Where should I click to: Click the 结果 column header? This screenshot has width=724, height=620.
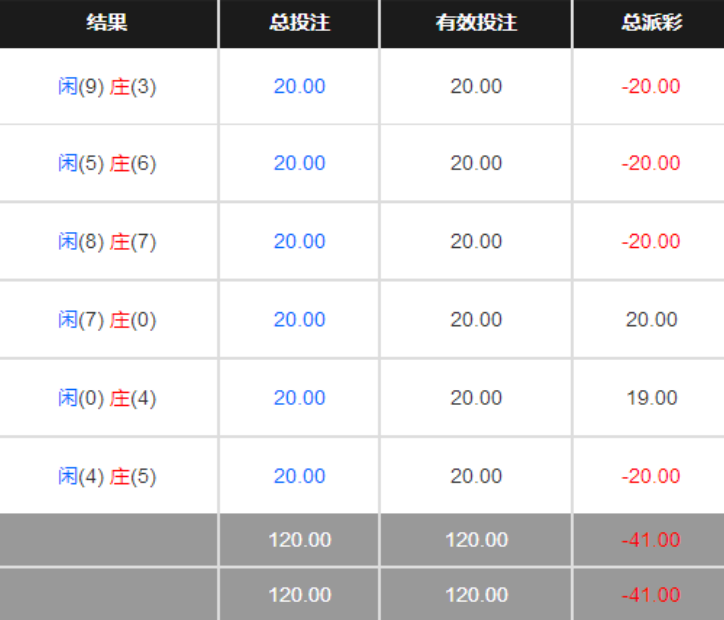pos(107,22)
